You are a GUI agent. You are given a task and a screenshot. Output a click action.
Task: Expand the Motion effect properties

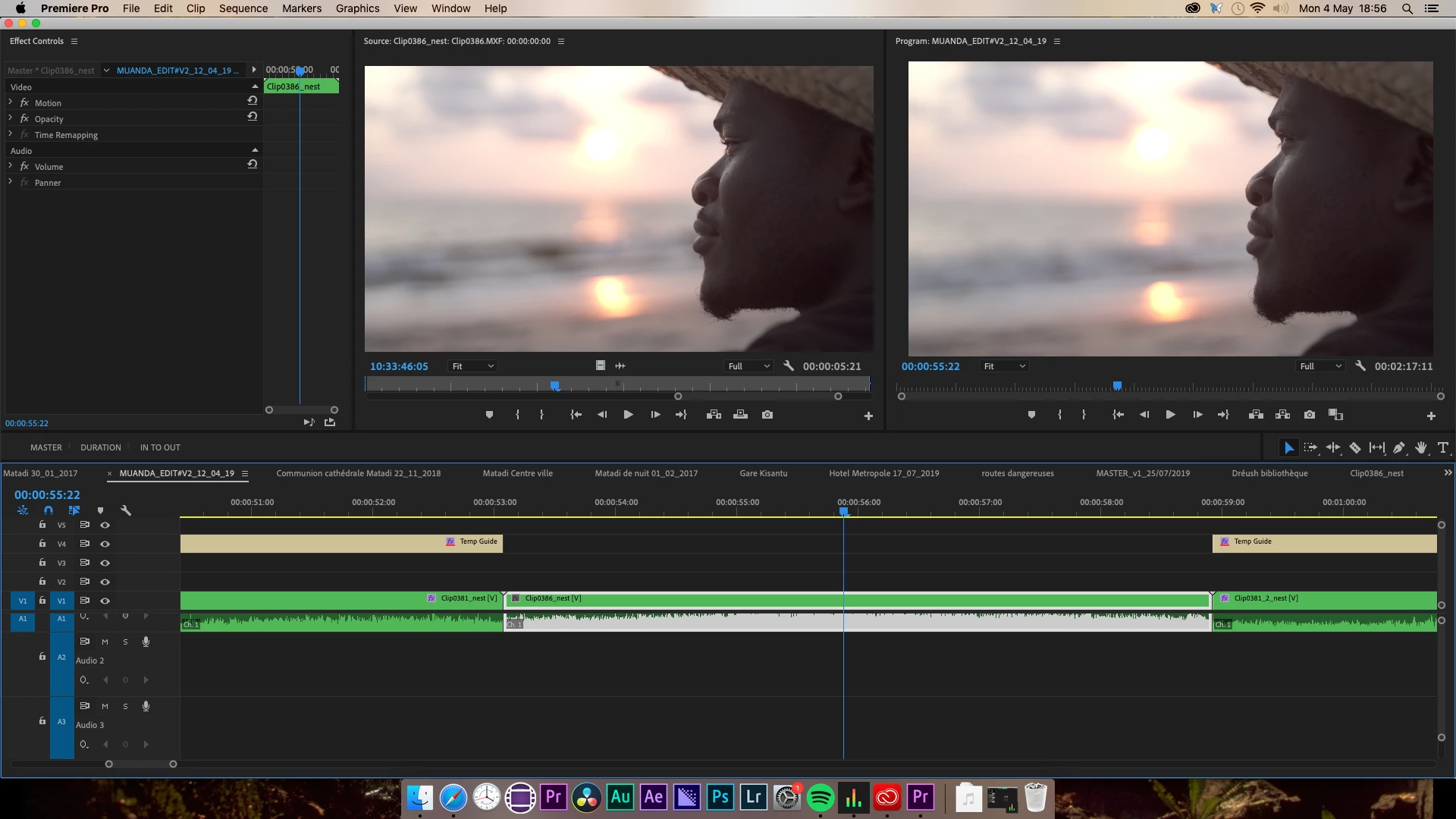coord(11,102)
